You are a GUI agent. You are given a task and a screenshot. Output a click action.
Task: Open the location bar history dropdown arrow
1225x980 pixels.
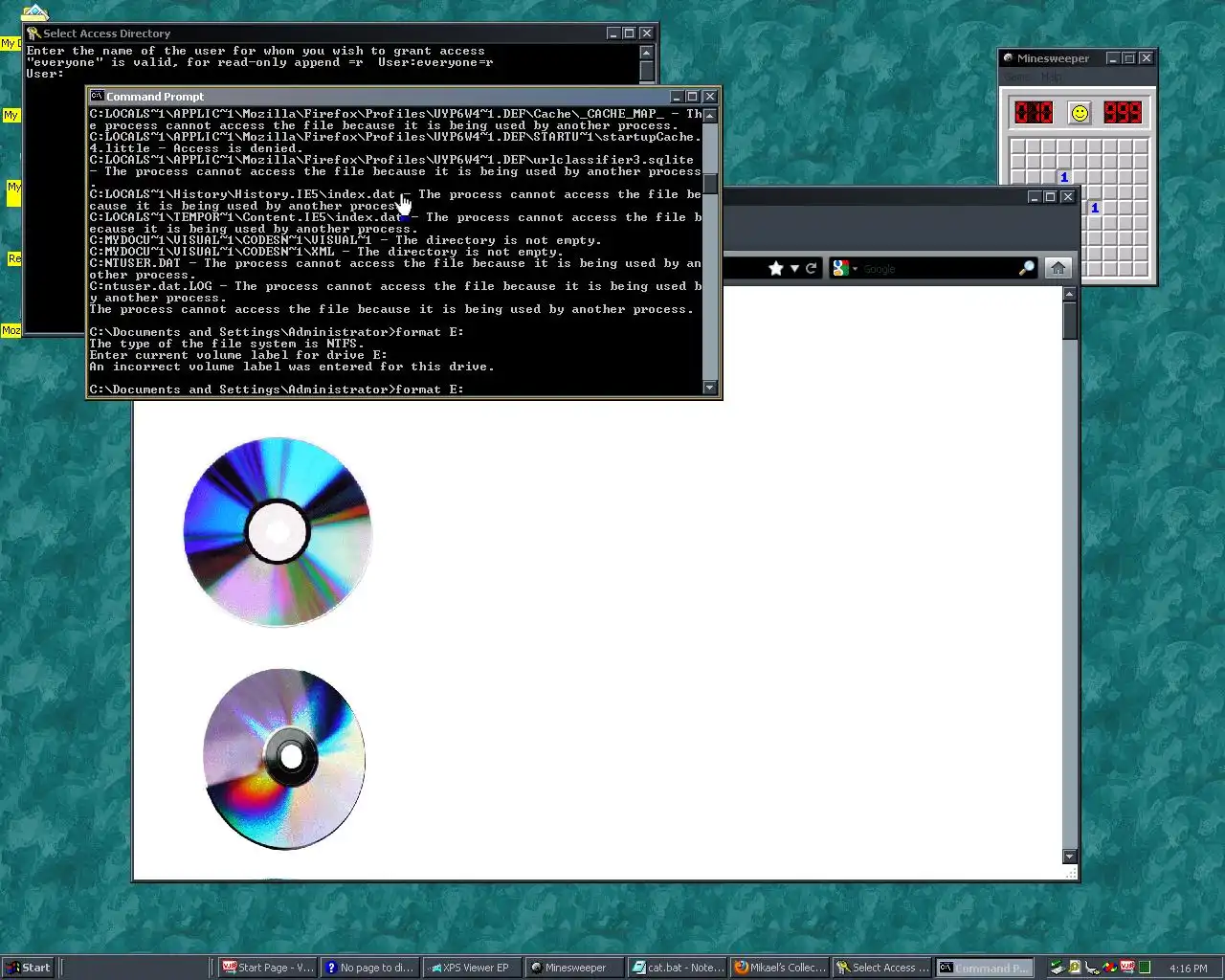[x=794, y=269]
